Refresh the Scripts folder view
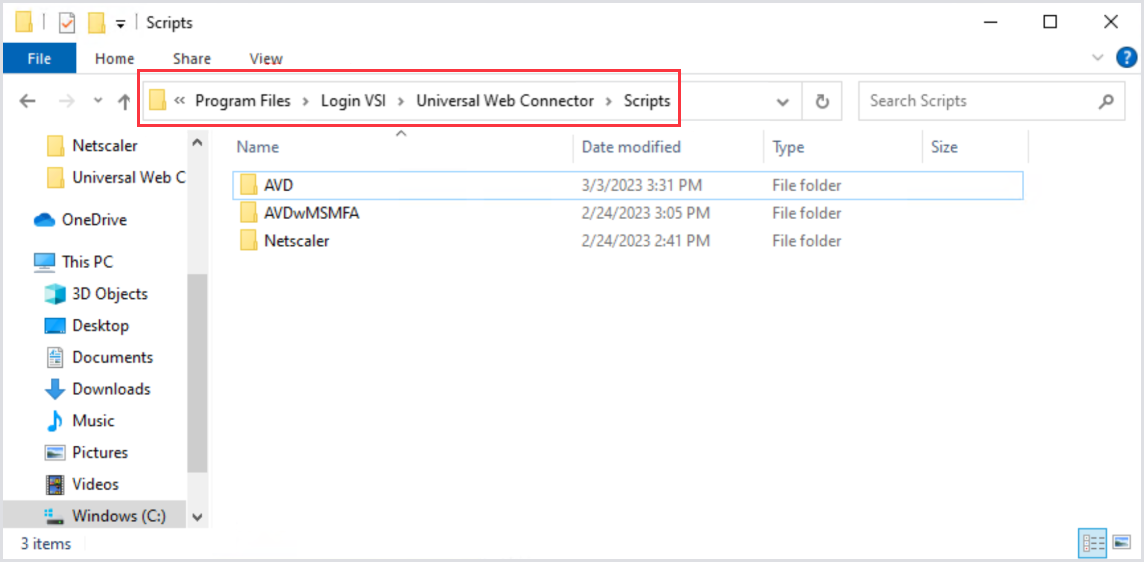The width and height of the screenshot is (1144, 562). point(822,101)
